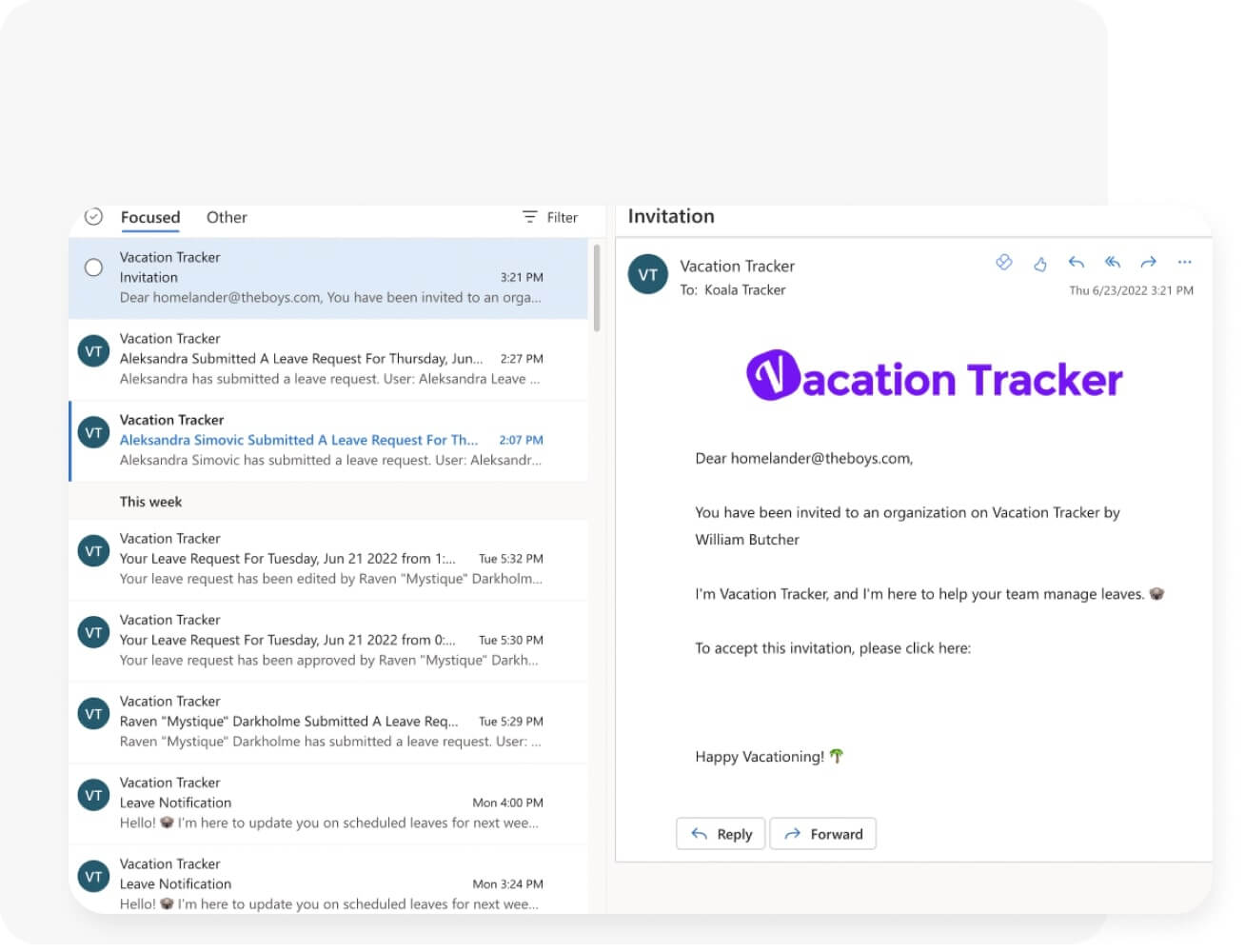Image resolution: width=1245 pixels, height=952 pixels.
Task: Click Koala Tracker recipient name
Action: pos(745,290)
